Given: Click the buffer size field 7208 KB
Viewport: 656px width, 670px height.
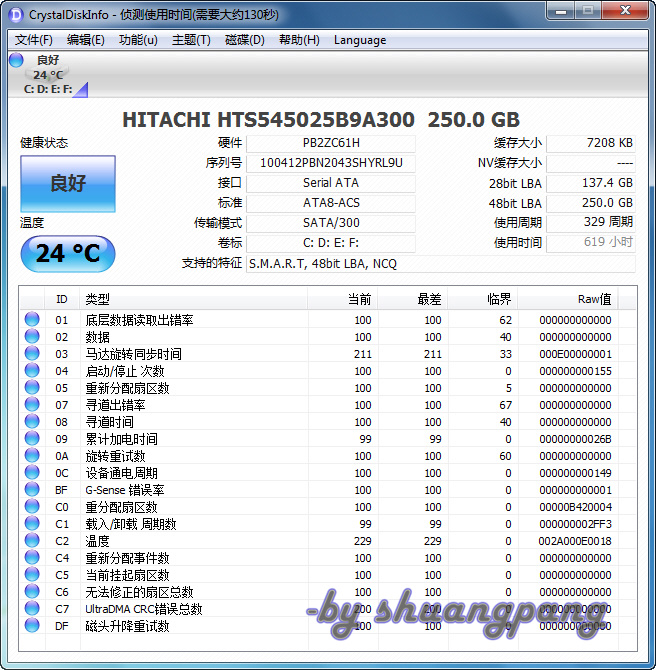Looking at the screenshot, I should tap(591, 143).
